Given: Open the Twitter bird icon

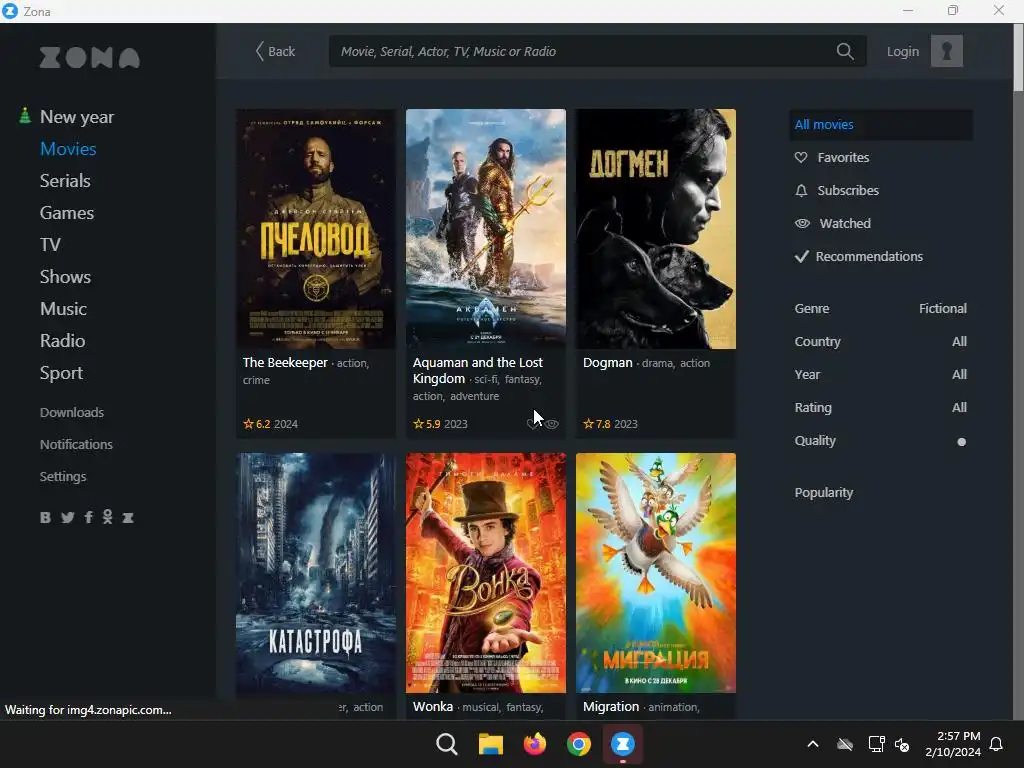Looking at the screenshot, I should pos(67,517).
